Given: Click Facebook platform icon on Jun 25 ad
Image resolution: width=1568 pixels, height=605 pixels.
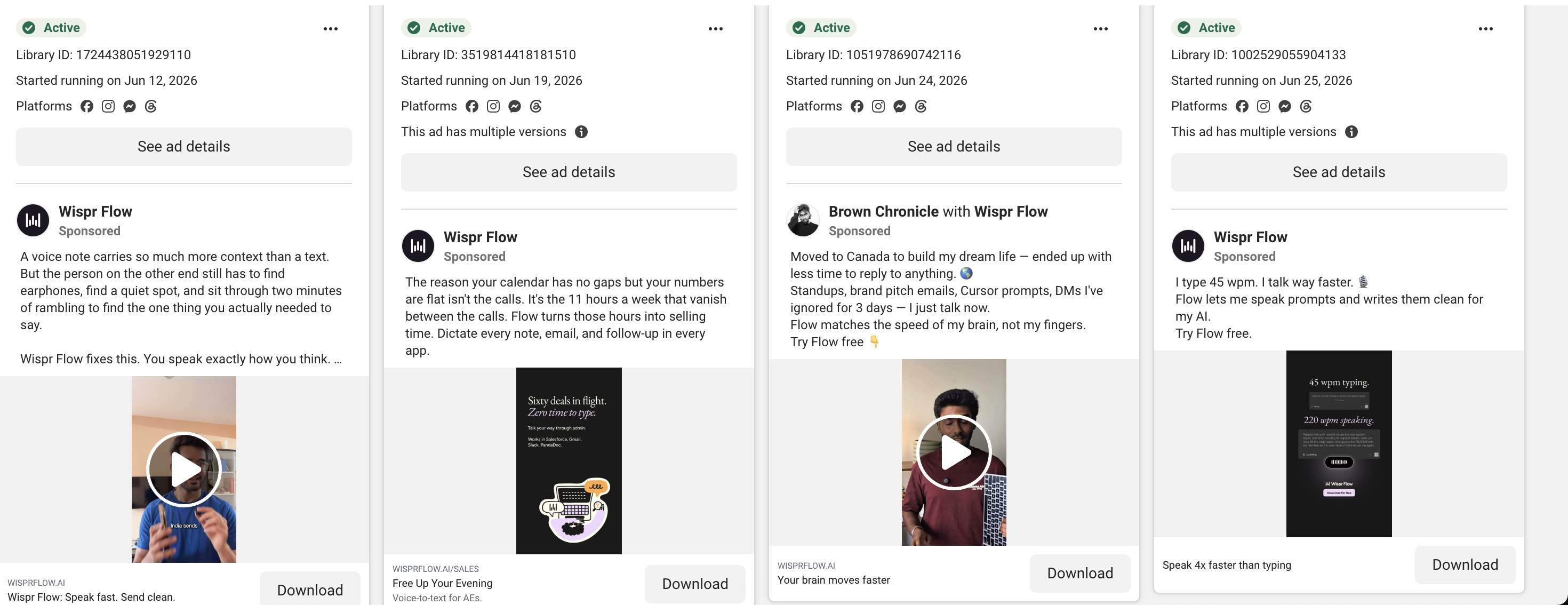Looking at the screenshot, I should (1242, 107).
